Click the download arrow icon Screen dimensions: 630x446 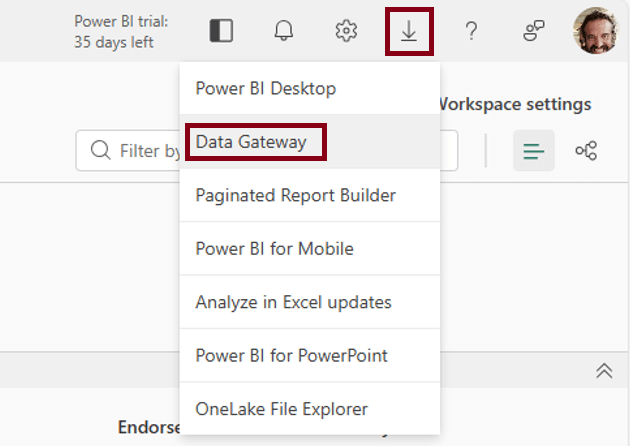click(409, 31)
